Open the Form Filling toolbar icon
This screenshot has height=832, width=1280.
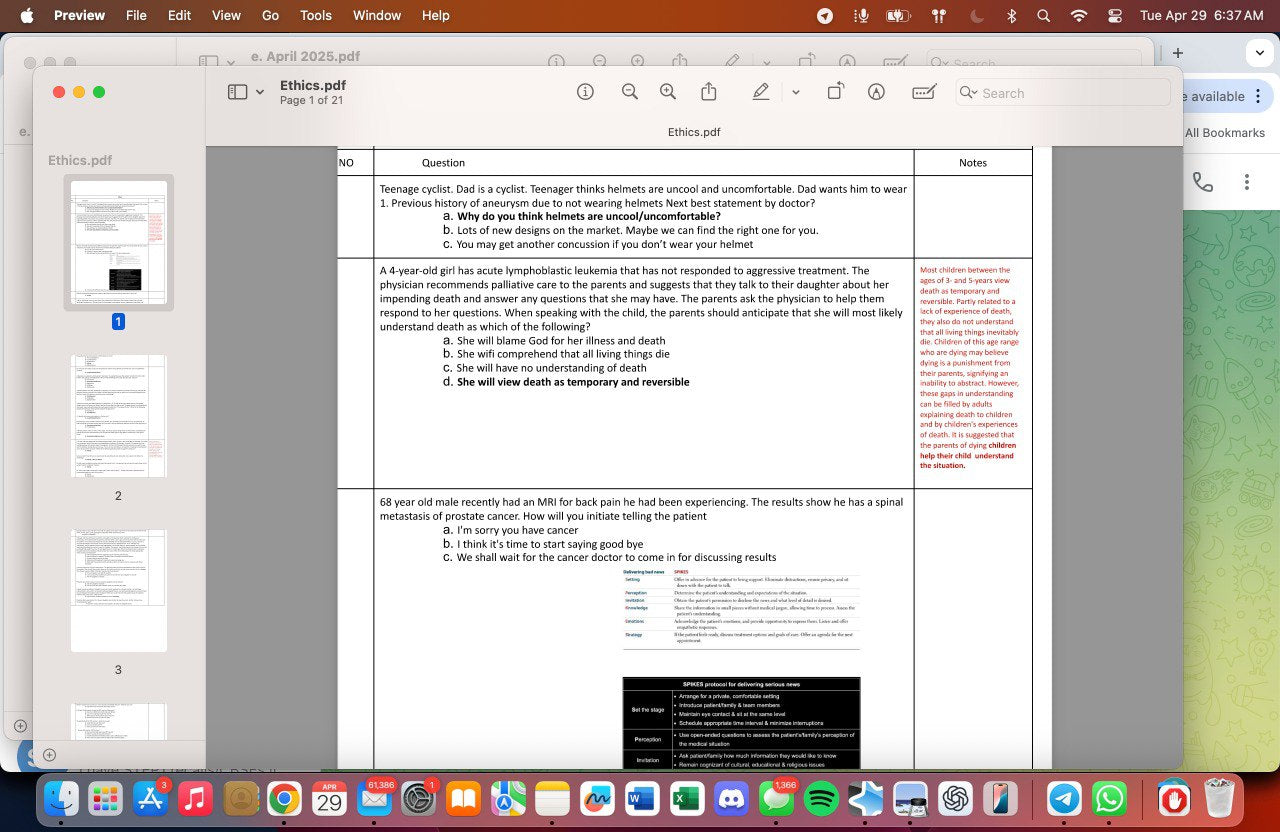pyautogui.click(x=924, y=92)
